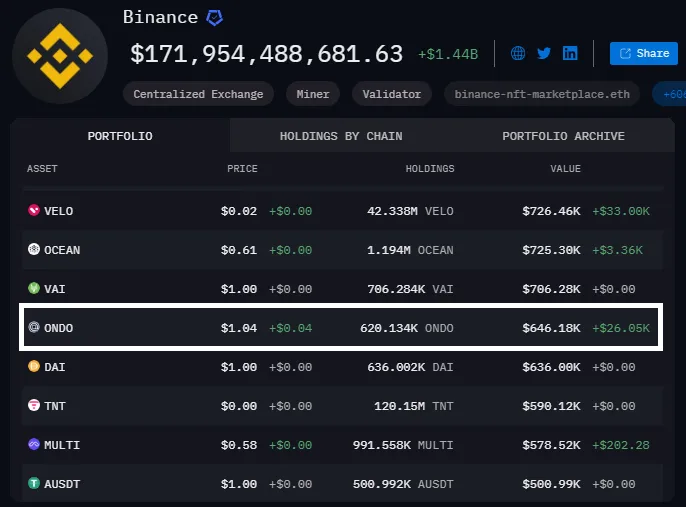The width and height of the screenshot is (686, 507).
Task: Select the Centralized Exchange tag
Action: point(198,94)
